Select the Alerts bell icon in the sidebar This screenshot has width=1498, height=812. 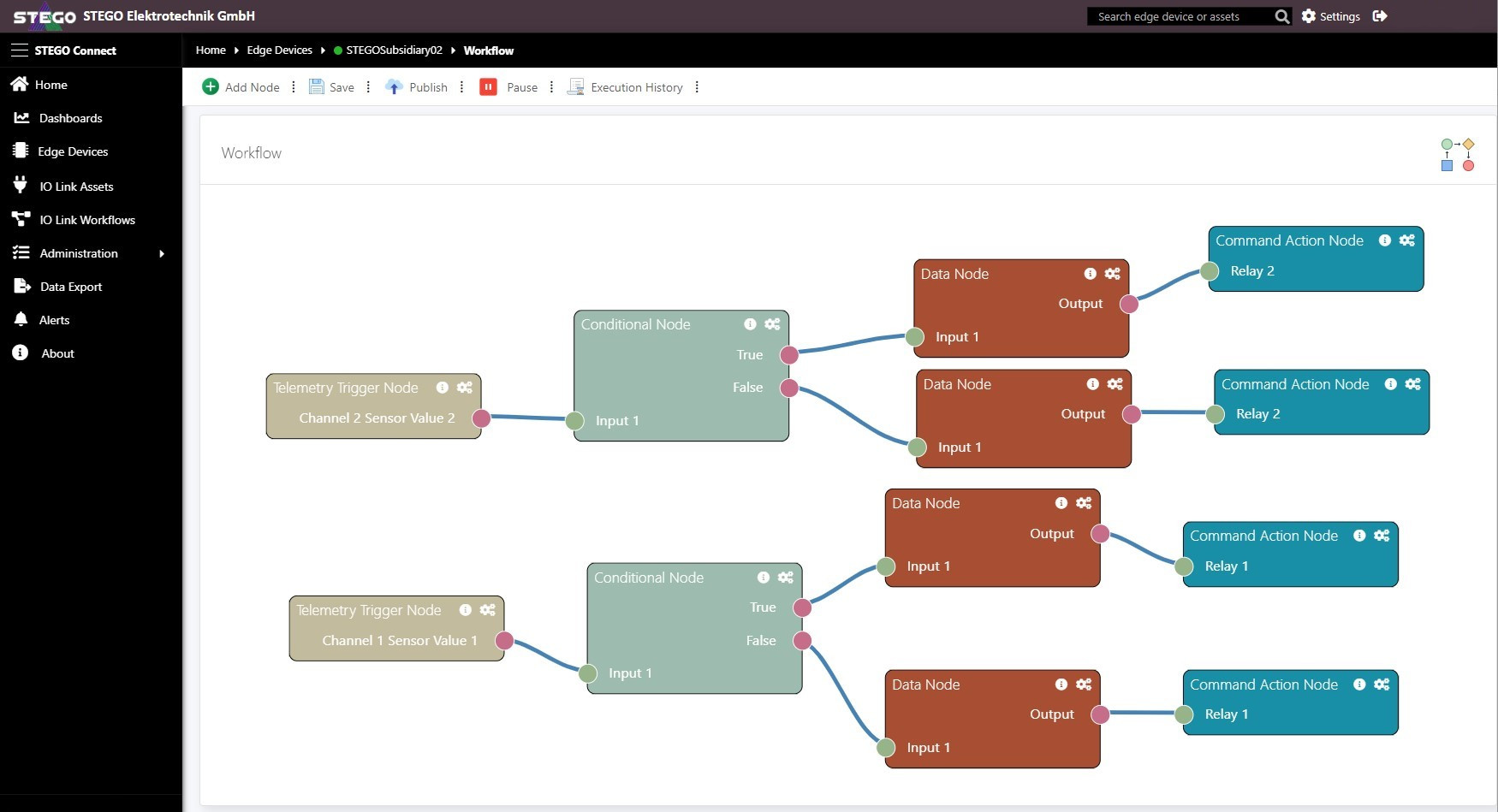click(19, 319)
